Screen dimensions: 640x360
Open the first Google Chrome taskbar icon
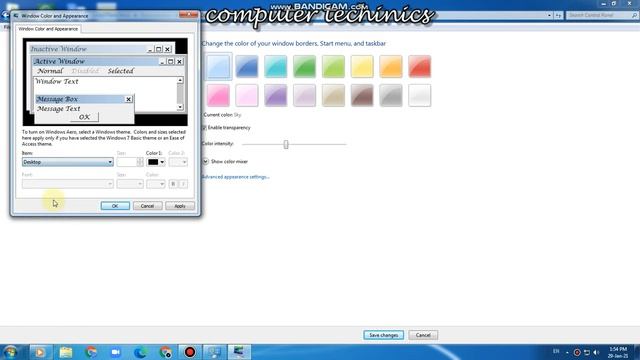[x=91, y=352]
